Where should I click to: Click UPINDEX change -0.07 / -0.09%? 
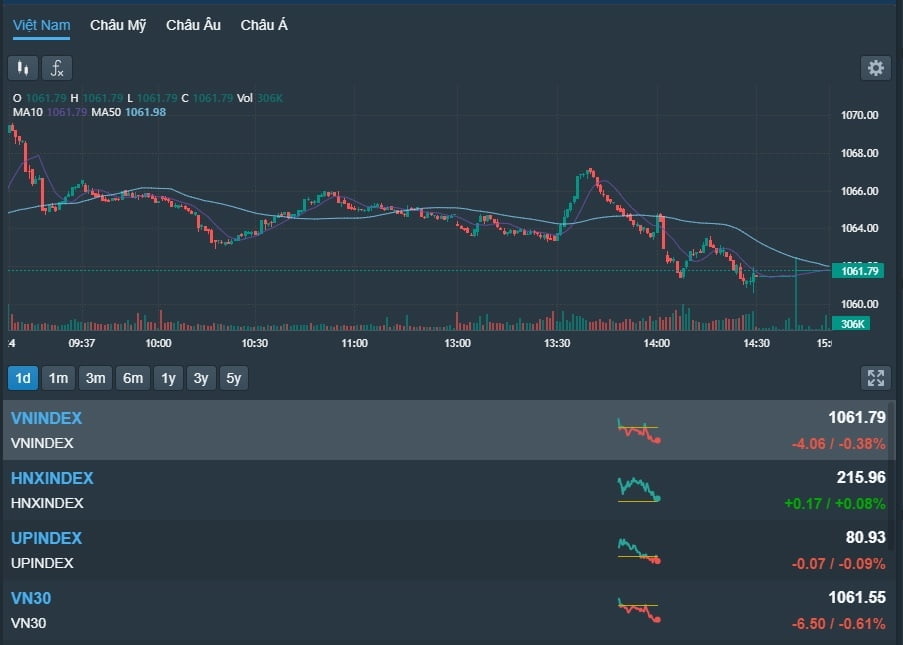pyautogui.click(x=838, y=564)
